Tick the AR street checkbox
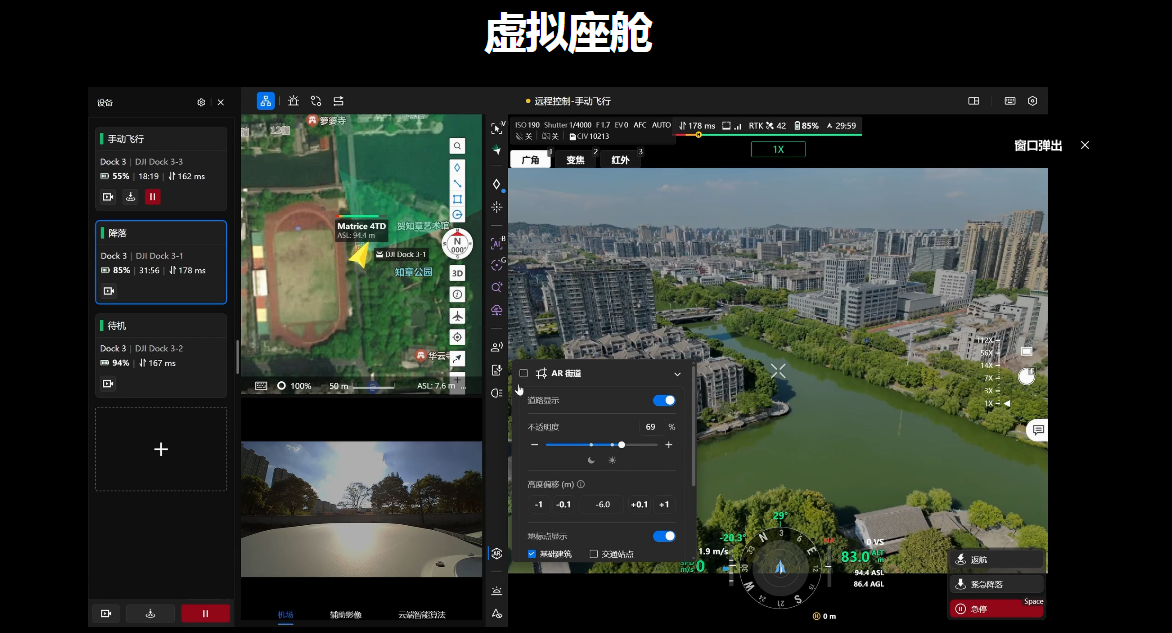This screenshot has width=1172, height=633. 523,373
